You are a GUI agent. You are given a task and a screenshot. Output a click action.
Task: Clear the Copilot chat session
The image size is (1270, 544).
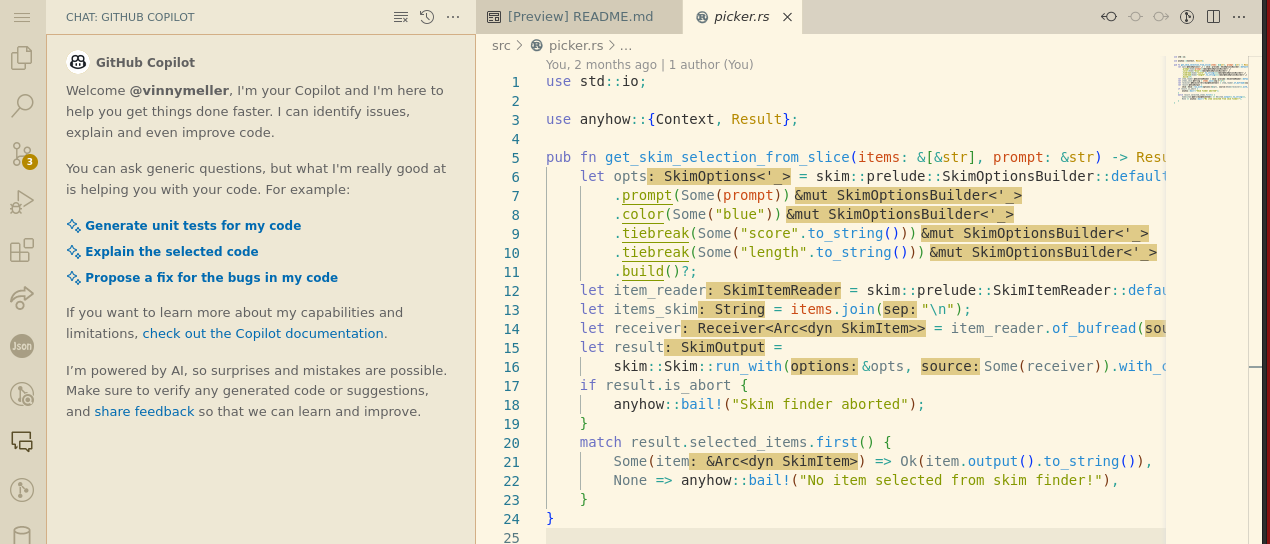401,17
